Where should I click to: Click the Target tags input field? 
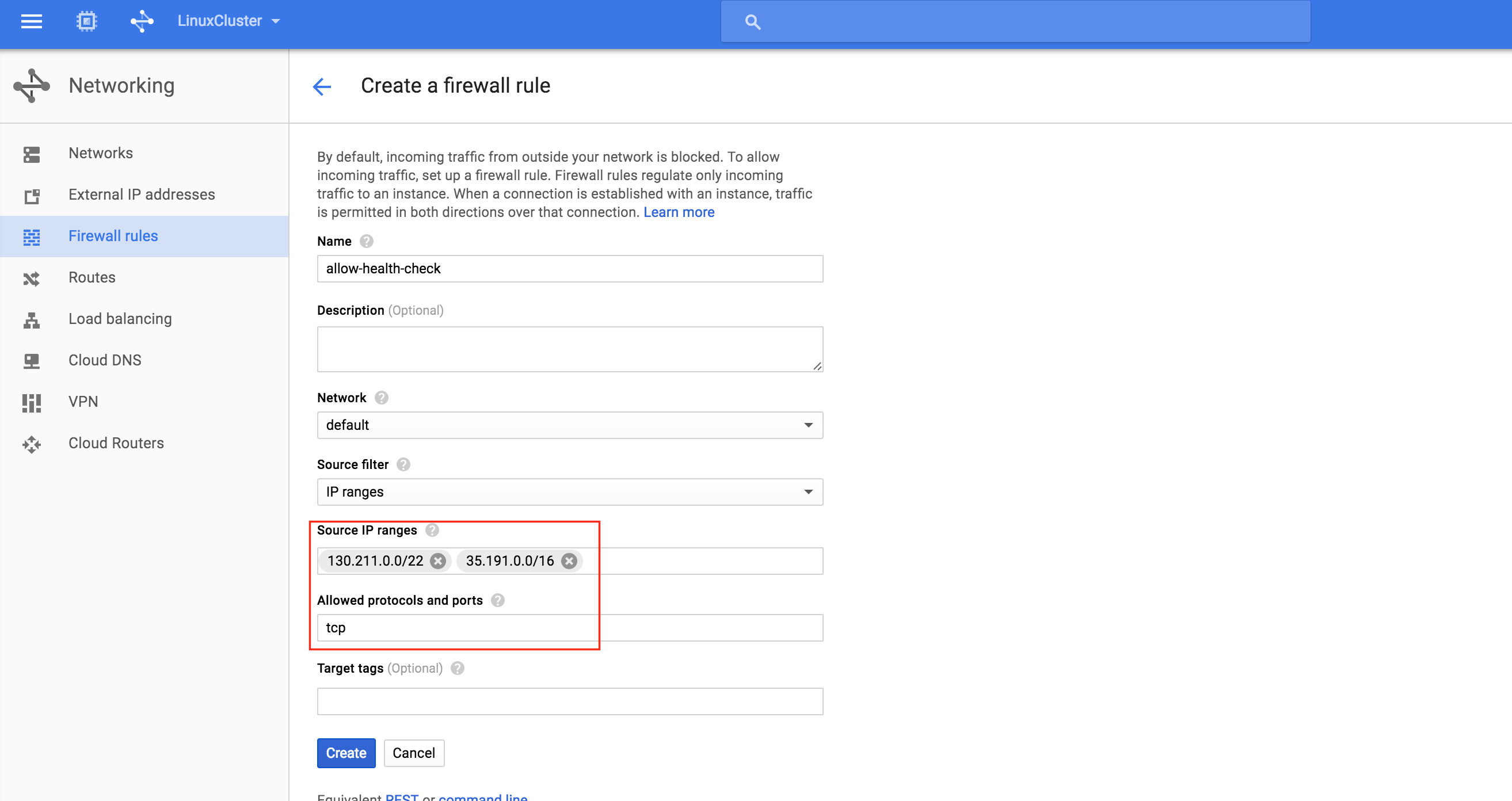(x=569, y=701)
